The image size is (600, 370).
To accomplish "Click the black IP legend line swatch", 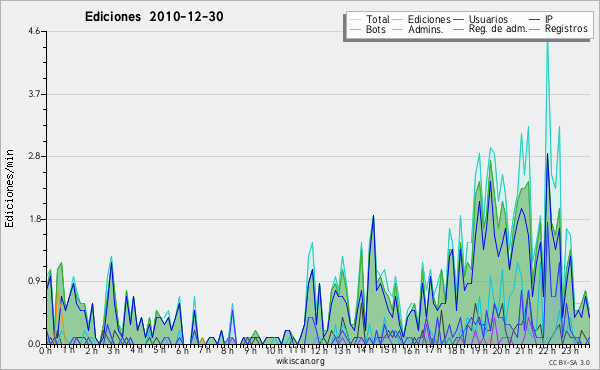I will pyautogui.click(x=535, y=20).
